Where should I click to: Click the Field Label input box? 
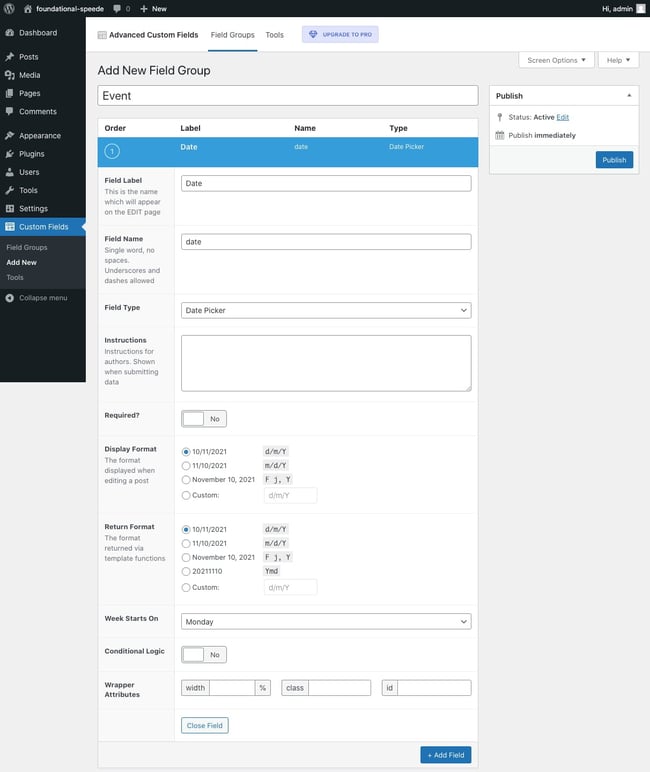326,184
